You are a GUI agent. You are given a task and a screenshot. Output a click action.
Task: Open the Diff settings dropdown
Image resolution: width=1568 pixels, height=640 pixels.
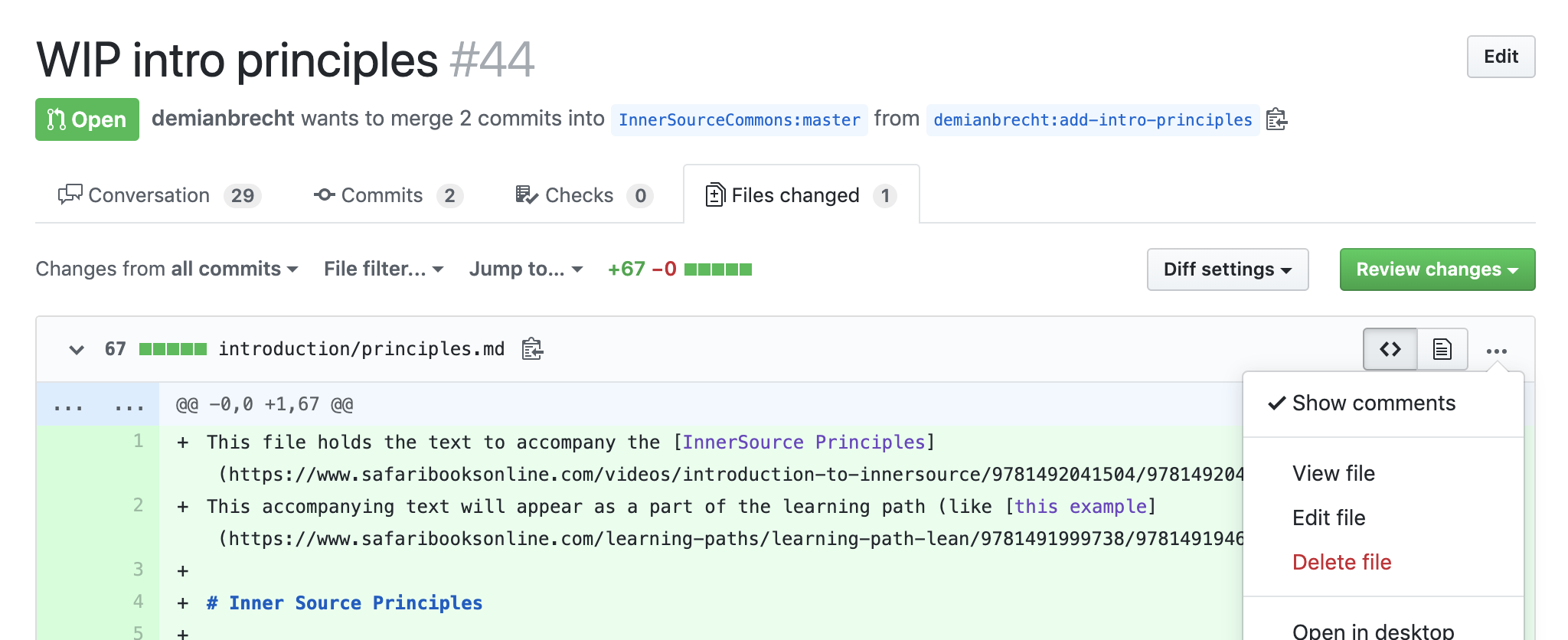click(x=1227, y=269)
